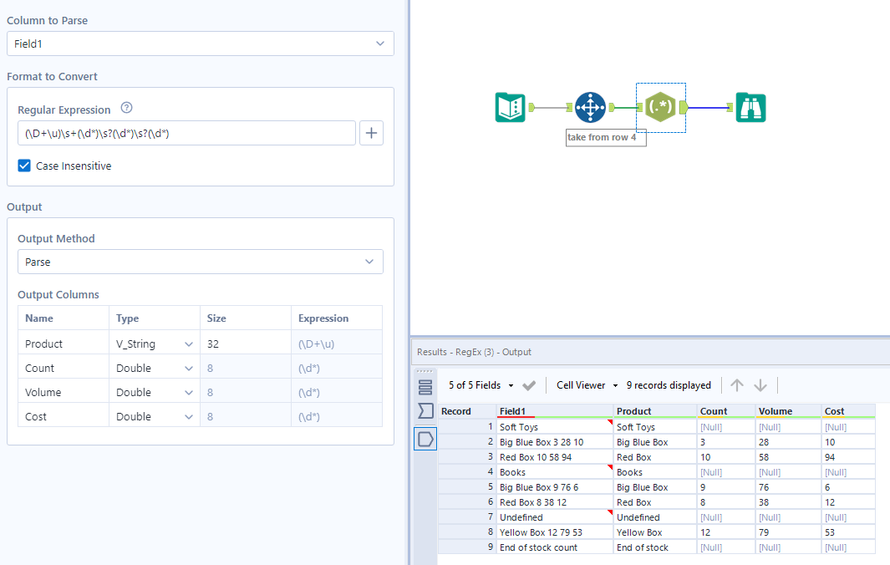Viewport: 890px width, 565px height.
Task: Click Product cell 'Soft Toys'
Action: pyautogui.click(x=655, y=427)
